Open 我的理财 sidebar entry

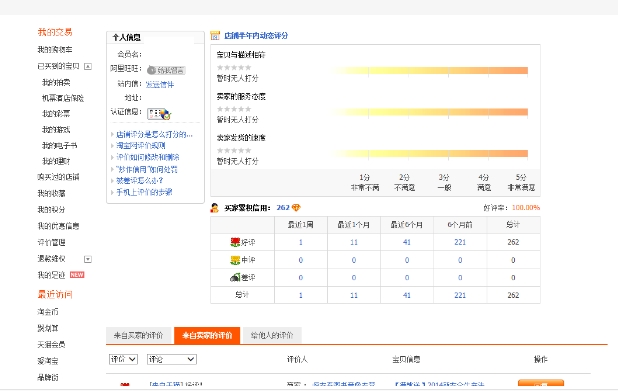pyautogui.click(x=56, y=161)
